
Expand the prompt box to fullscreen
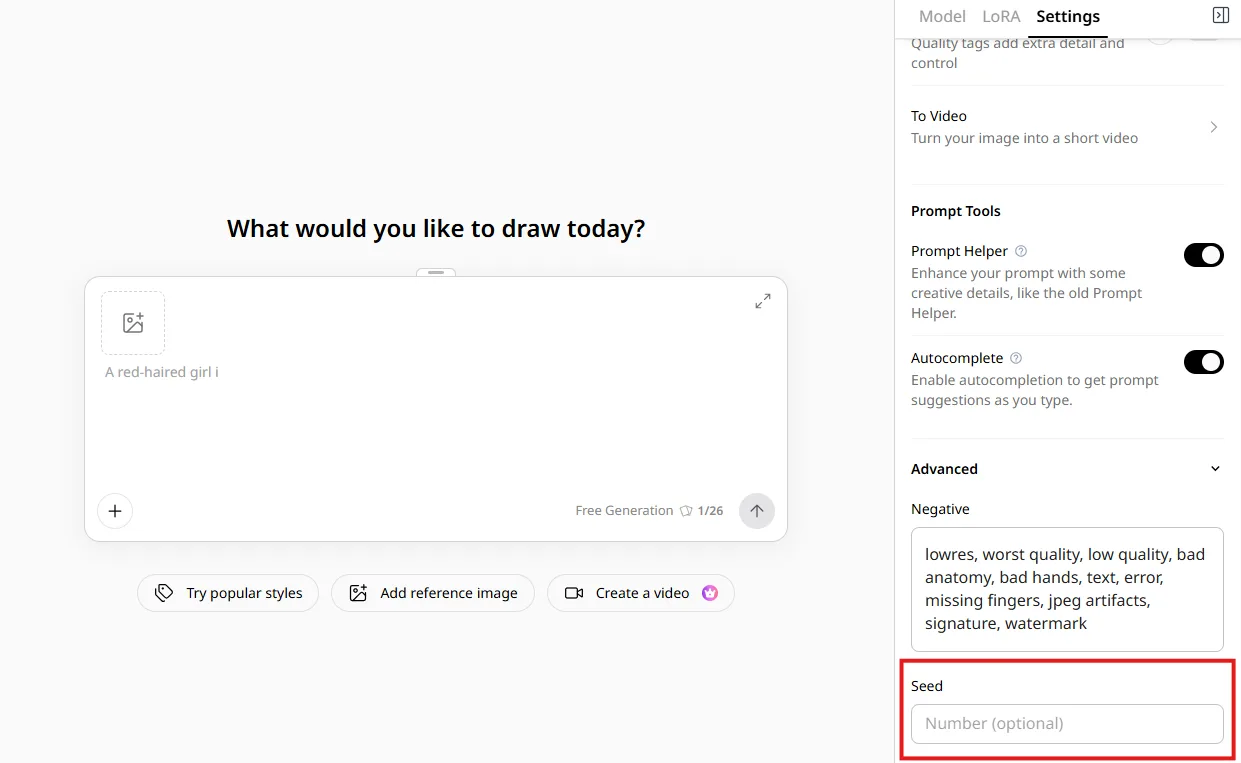763,301
